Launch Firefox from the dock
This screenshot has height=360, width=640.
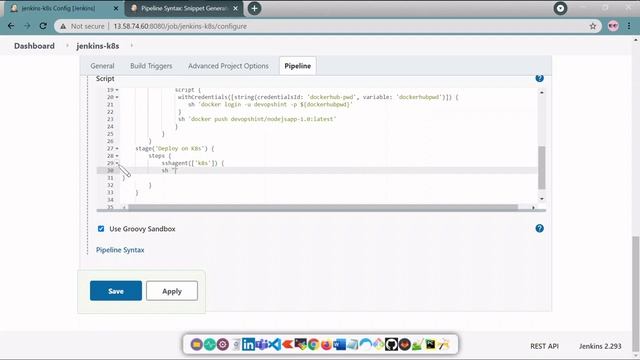coord(326,345)
